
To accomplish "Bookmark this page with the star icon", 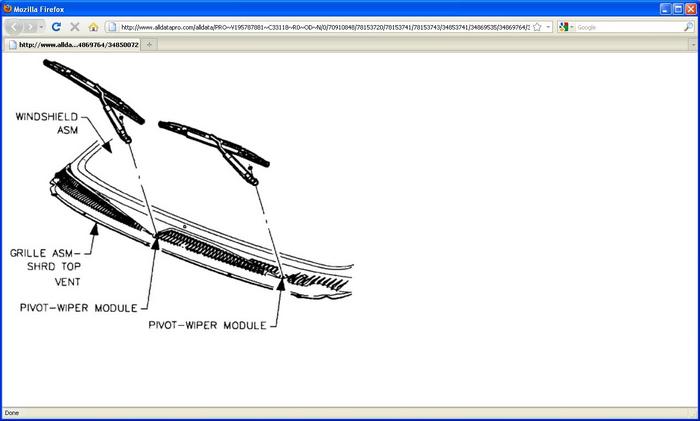I will pyautogui.click(x=538, y=27).
